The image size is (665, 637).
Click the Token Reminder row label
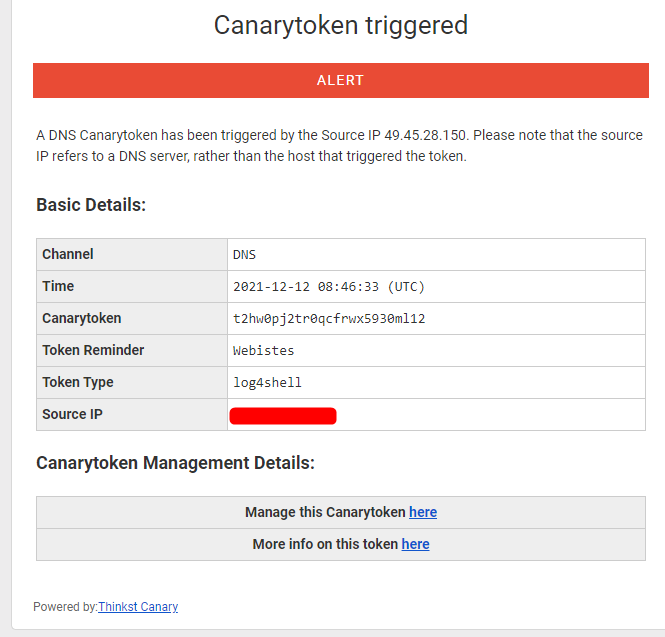click(x=93, y=350)
